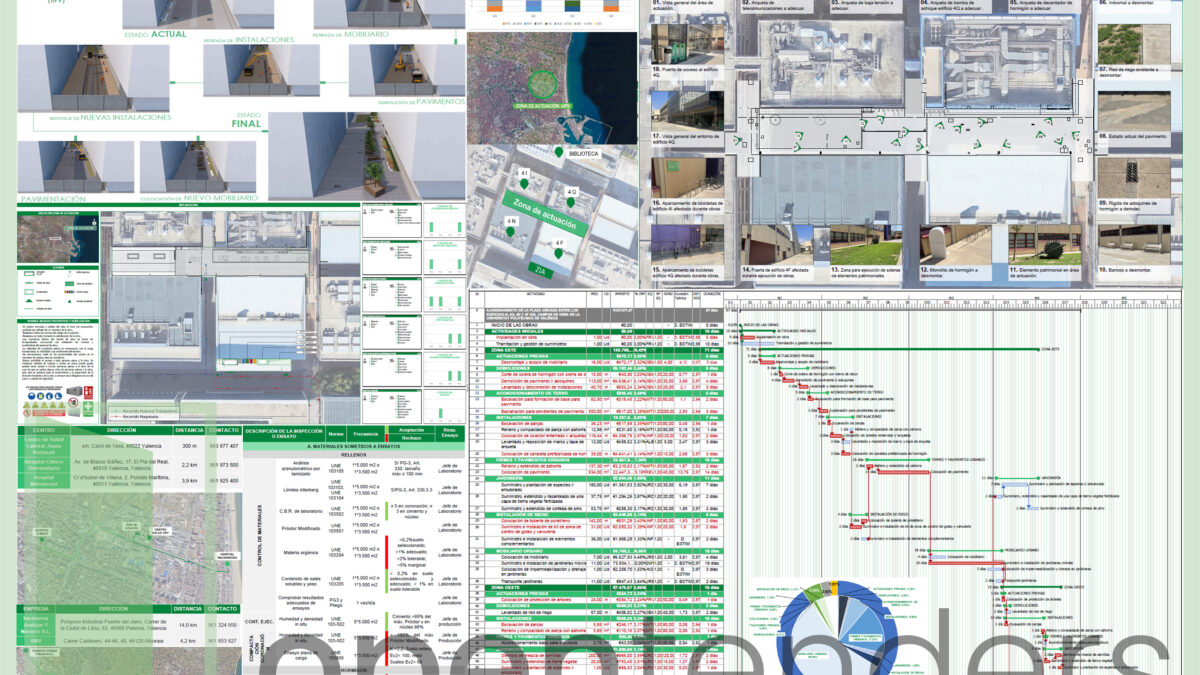
Task: Click the 'A. MATERIALES SOMETIDOS A ENSAYOS' header
Action: tap(353, 447)
